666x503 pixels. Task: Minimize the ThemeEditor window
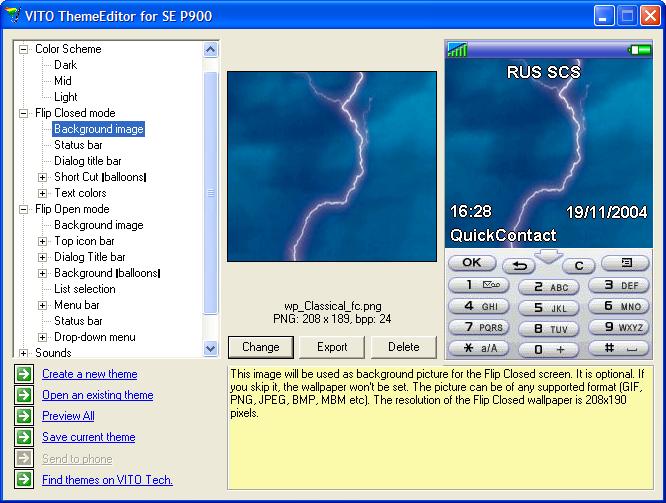[x=604, y=16]
